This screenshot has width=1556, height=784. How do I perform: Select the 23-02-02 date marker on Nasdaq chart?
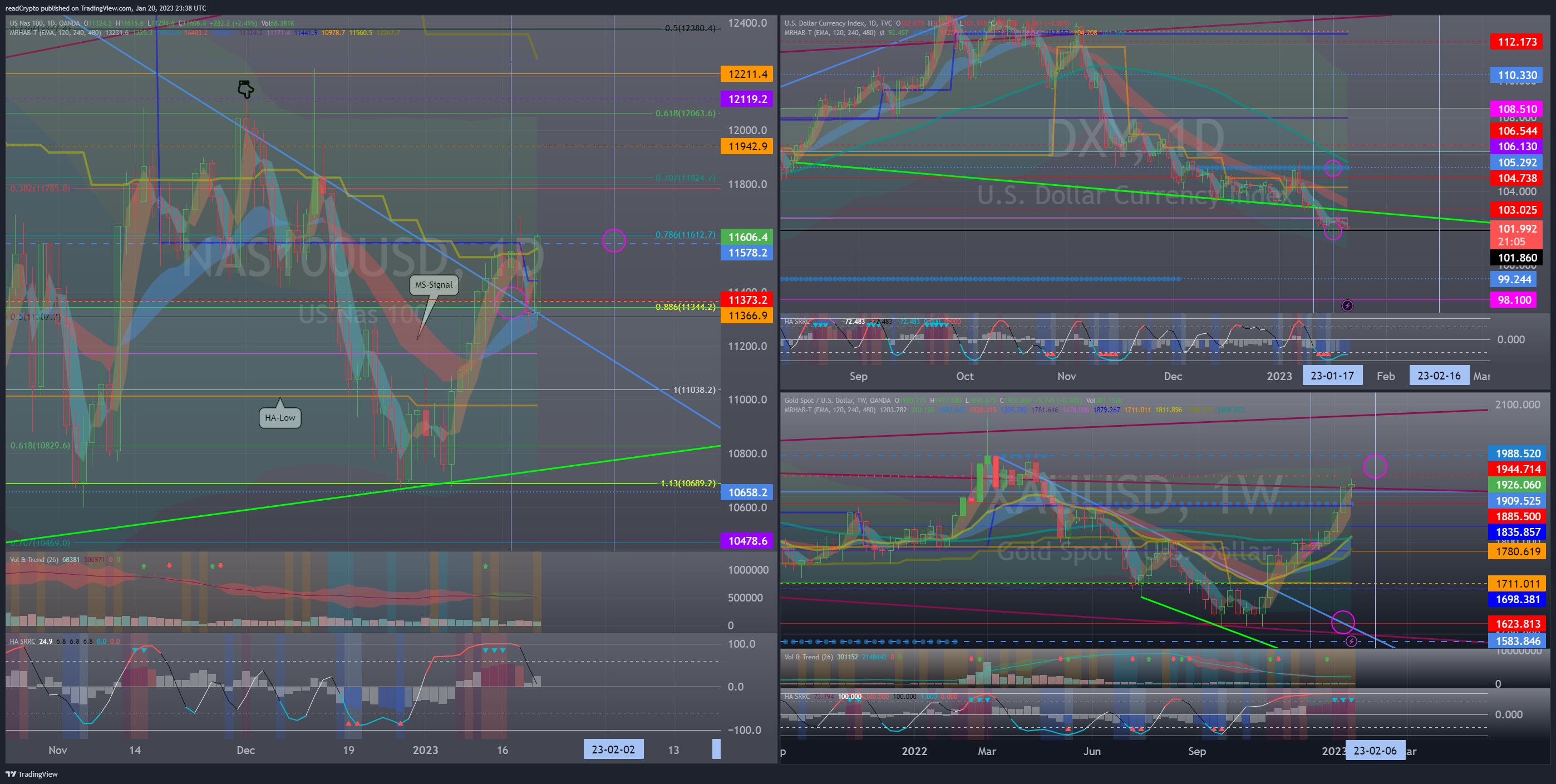click(613, 750)
